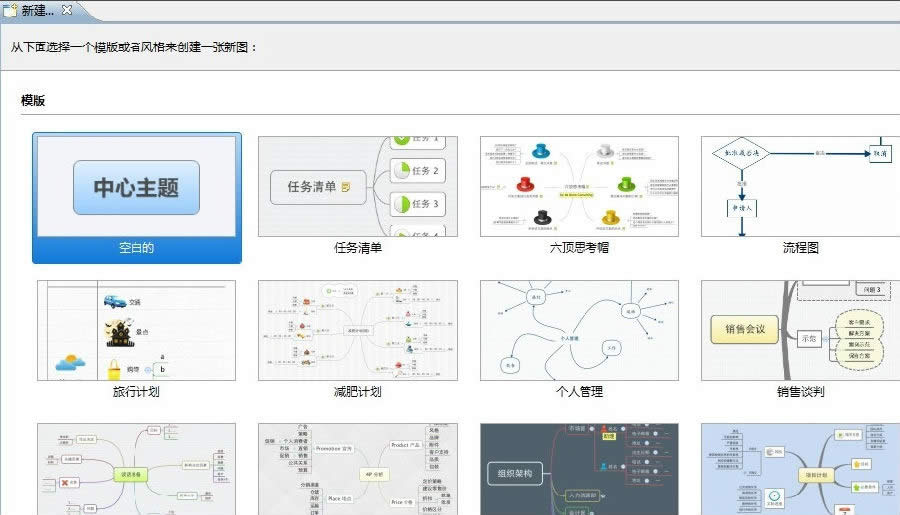Click the new-document icon on 新建 tab
Screen dimensions: 900x515
click(10, 10)
